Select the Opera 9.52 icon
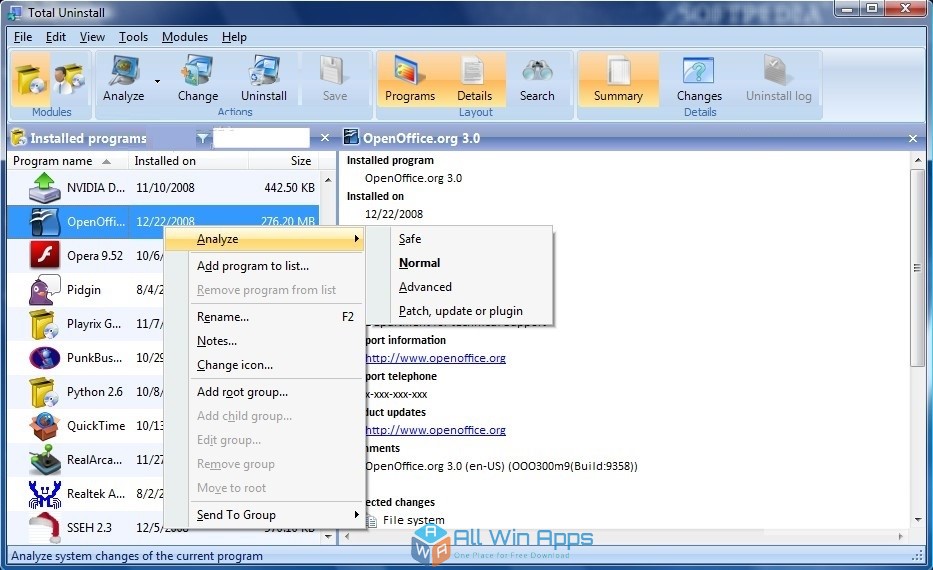Image resolution: width=933 pixels, height=570 pixels. [45, 255]
